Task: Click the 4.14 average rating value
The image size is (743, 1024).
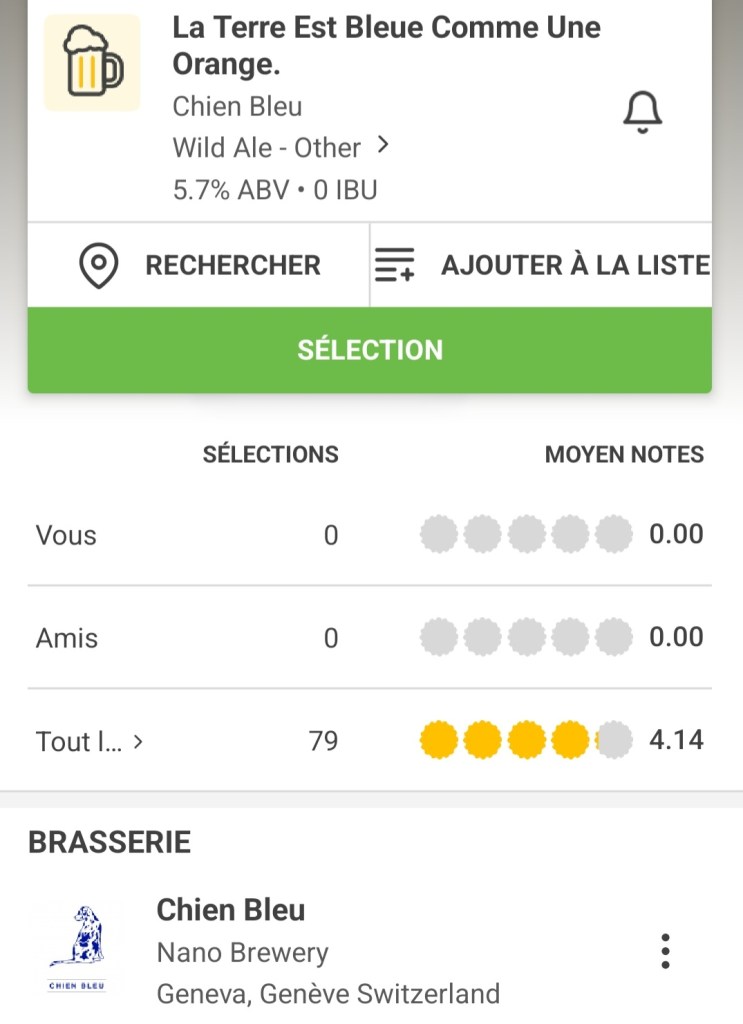Action: [x=676, y=741]
